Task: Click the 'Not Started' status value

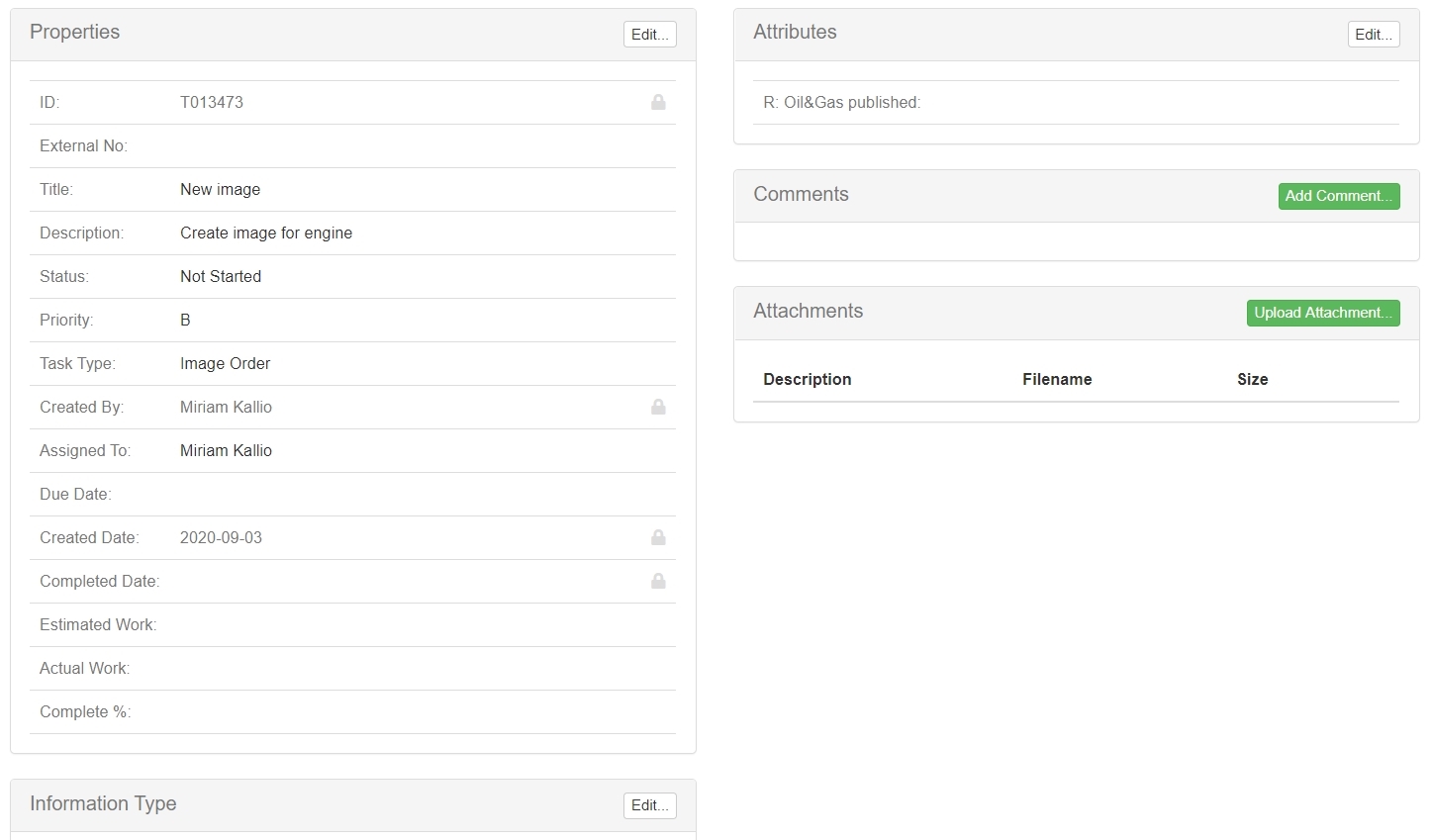Action: pos(221,276)
